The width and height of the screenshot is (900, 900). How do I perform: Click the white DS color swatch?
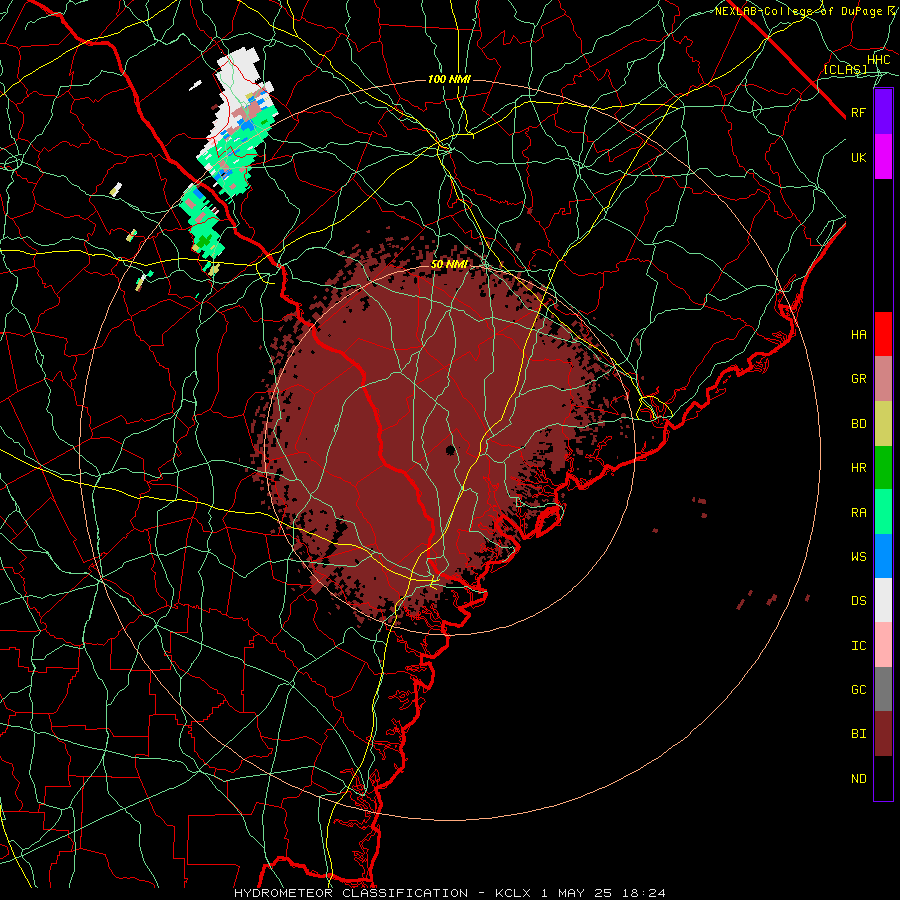(x=883, y=600)
